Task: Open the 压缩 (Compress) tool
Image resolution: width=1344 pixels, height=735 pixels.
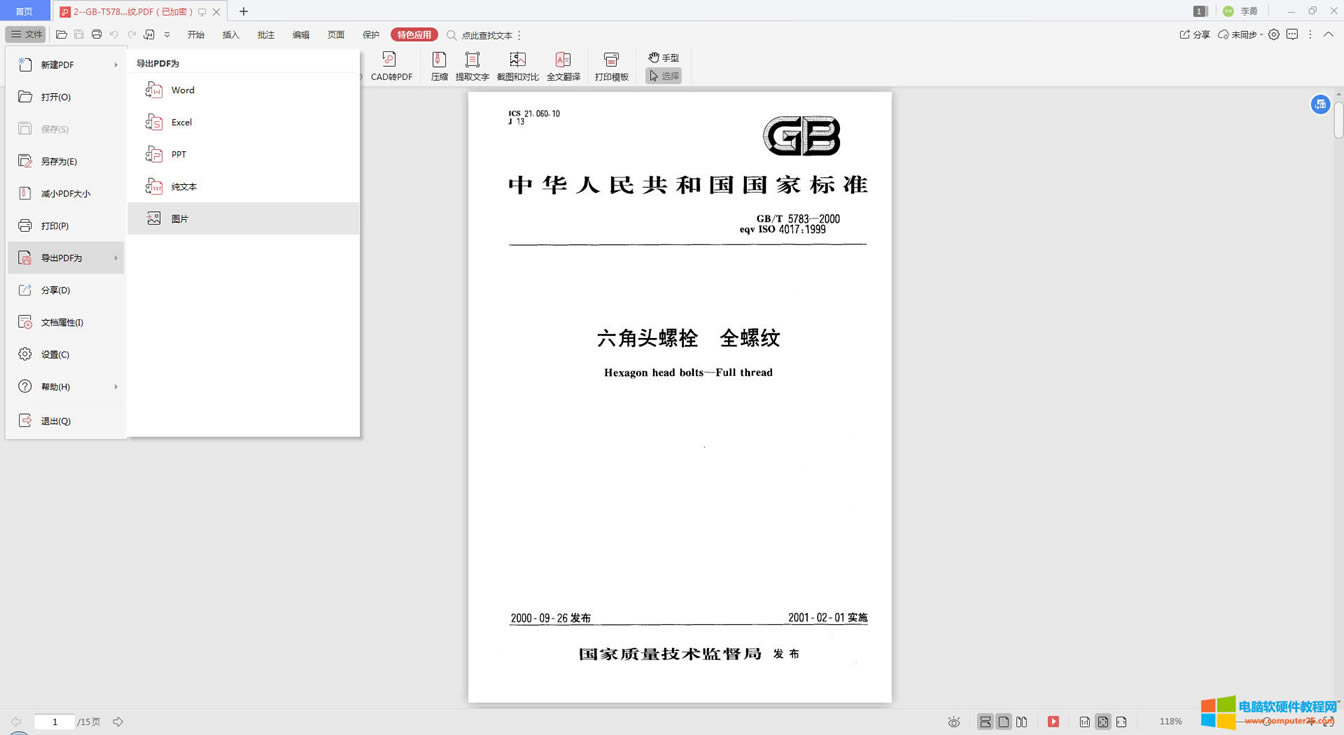Action: (x=439, y=66)
